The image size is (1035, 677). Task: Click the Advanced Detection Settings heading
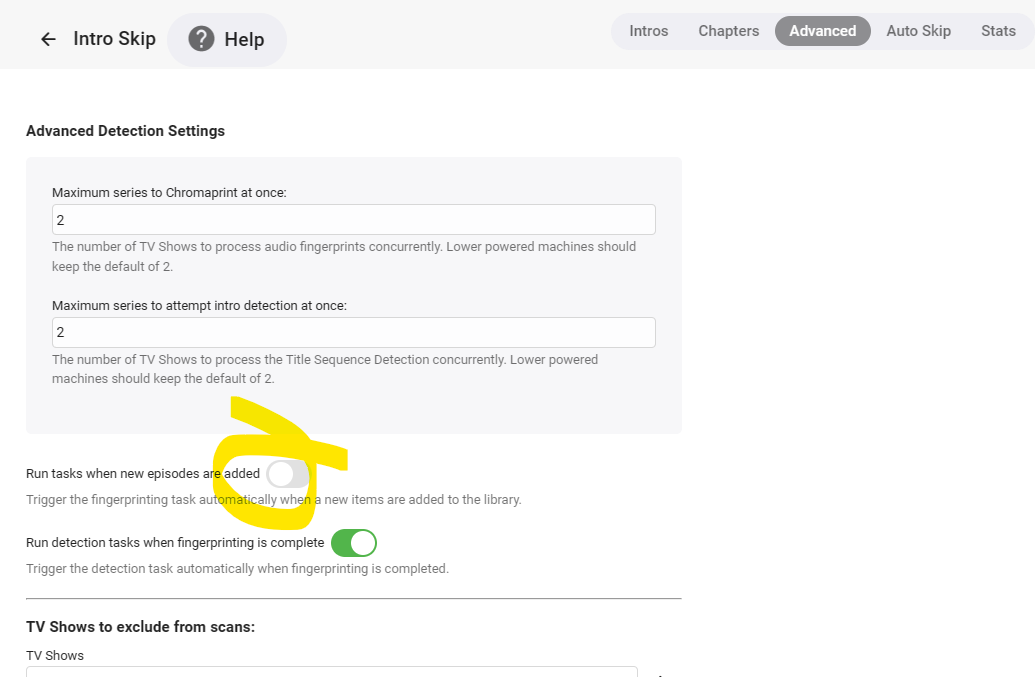click(x=125, y=131)
